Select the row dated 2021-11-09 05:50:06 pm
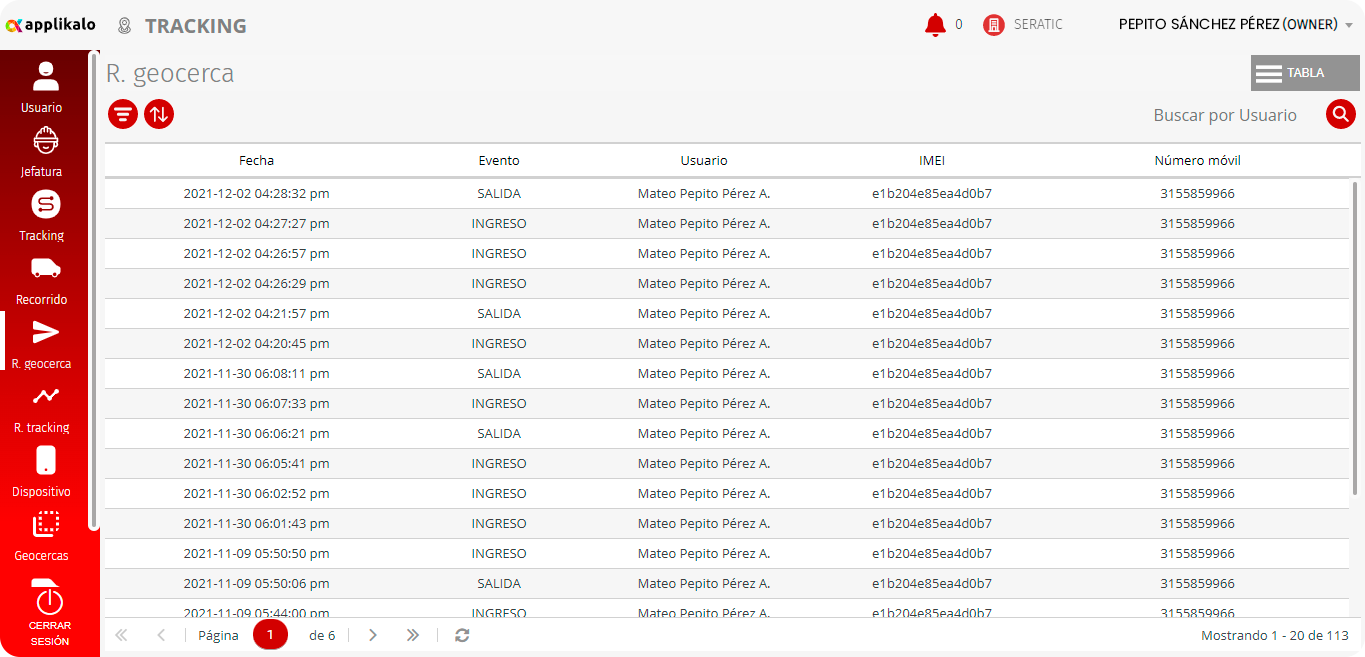The image size is (1365, 657). [x=727, y=584]
